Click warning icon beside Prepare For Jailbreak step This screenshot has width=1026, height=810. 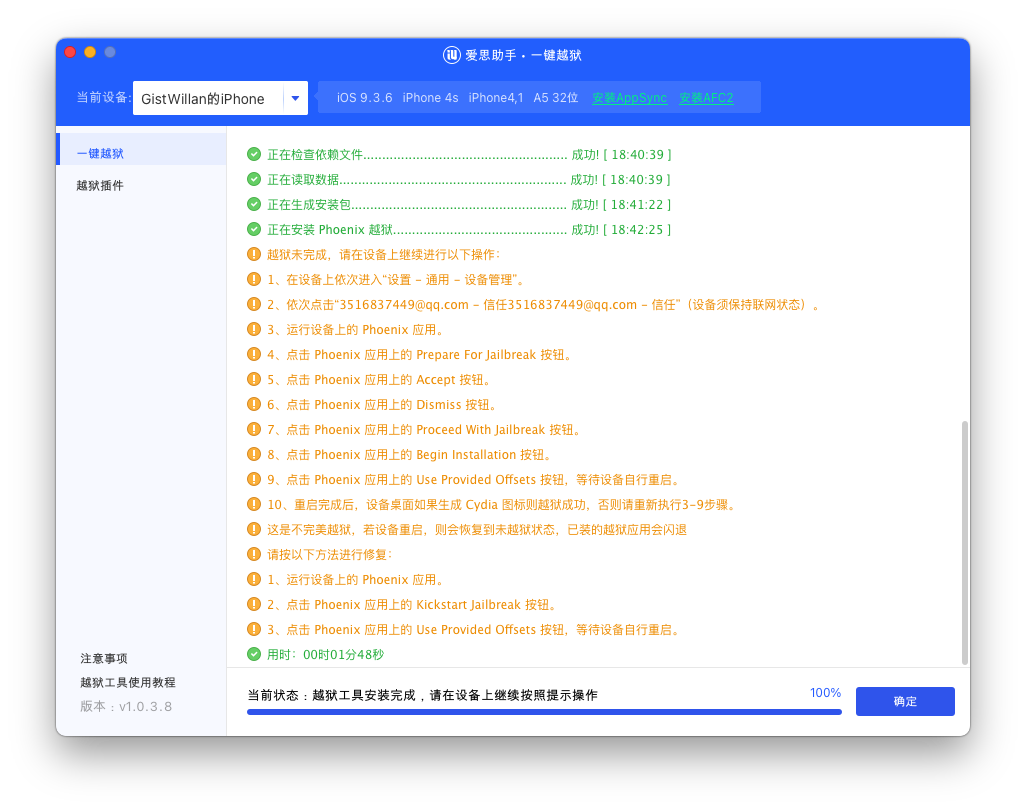(254, 354)
